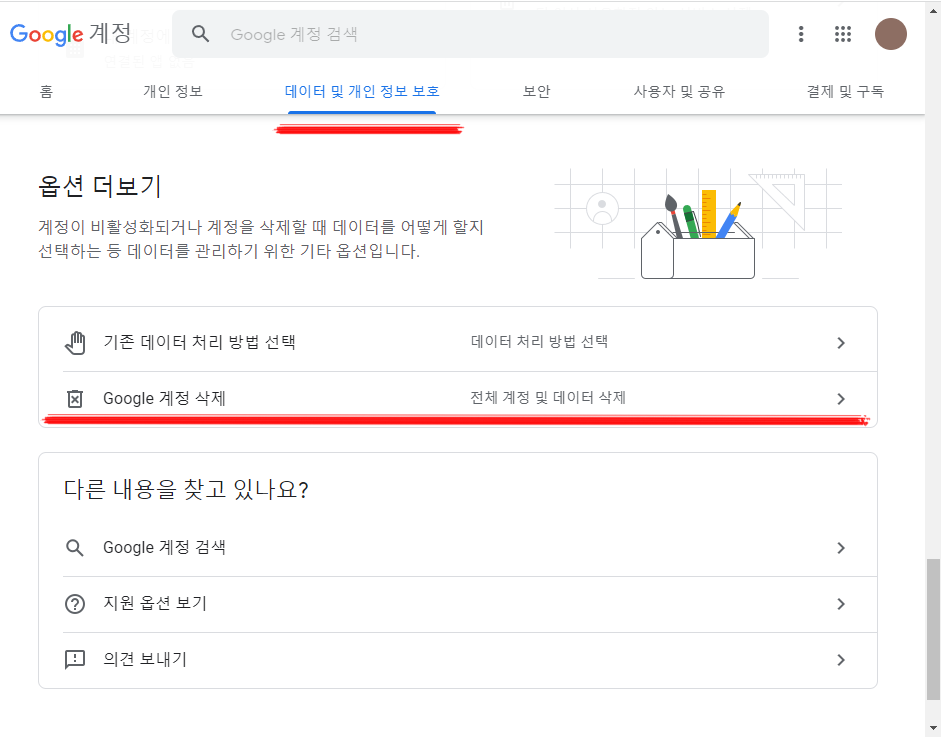Viewport: 941px width, 737px height.
Task: Click the search magnifier icon in search bar
Action: tap(200, 34)
